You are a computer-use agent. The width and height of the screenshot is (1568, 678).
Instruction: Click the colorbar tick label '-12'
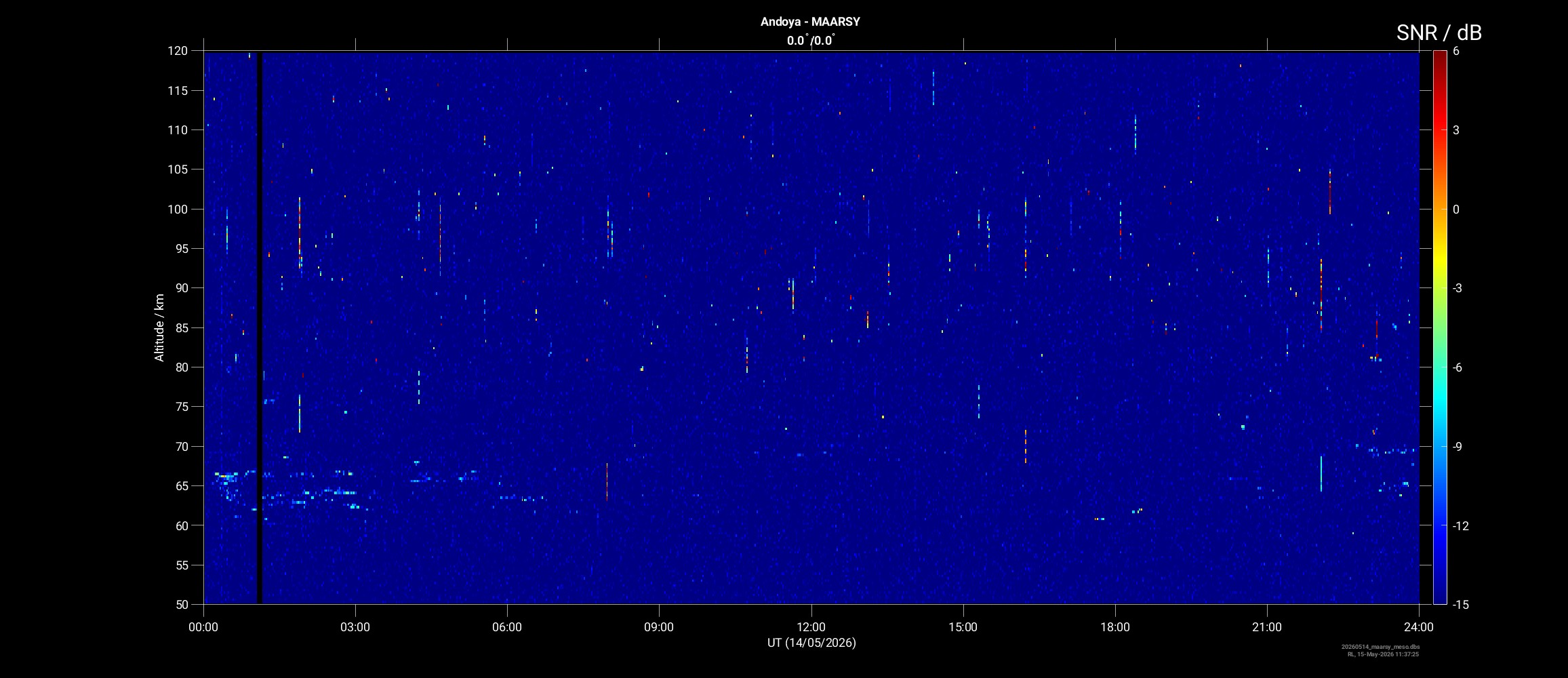point(1460,525)
